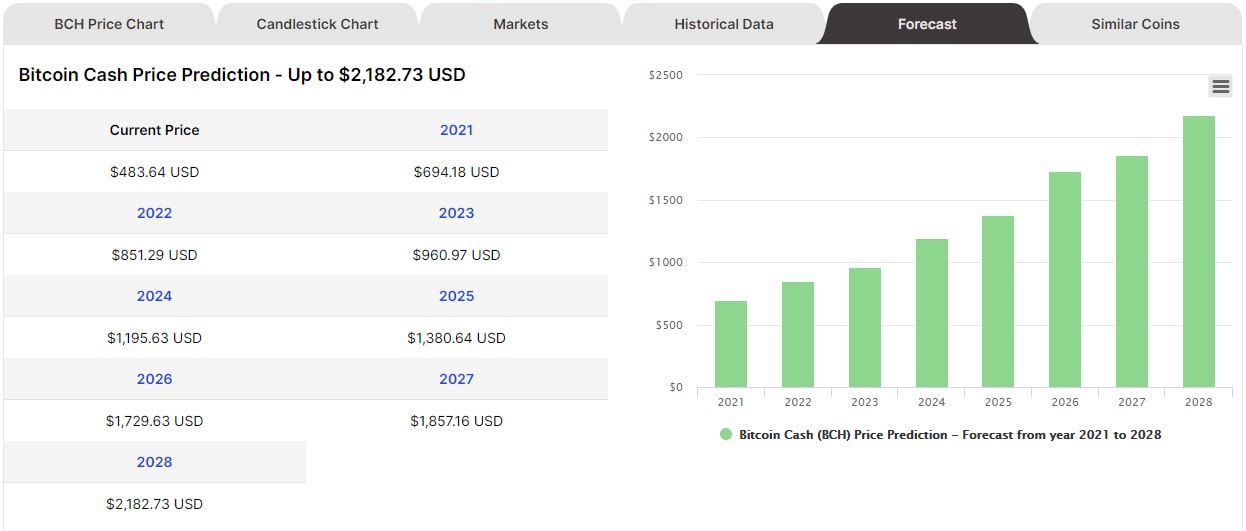Click the '2024' x-axis label under chart
Image resolution: width=1246 pixels, height=531 pixels.
tap(932, 402)
